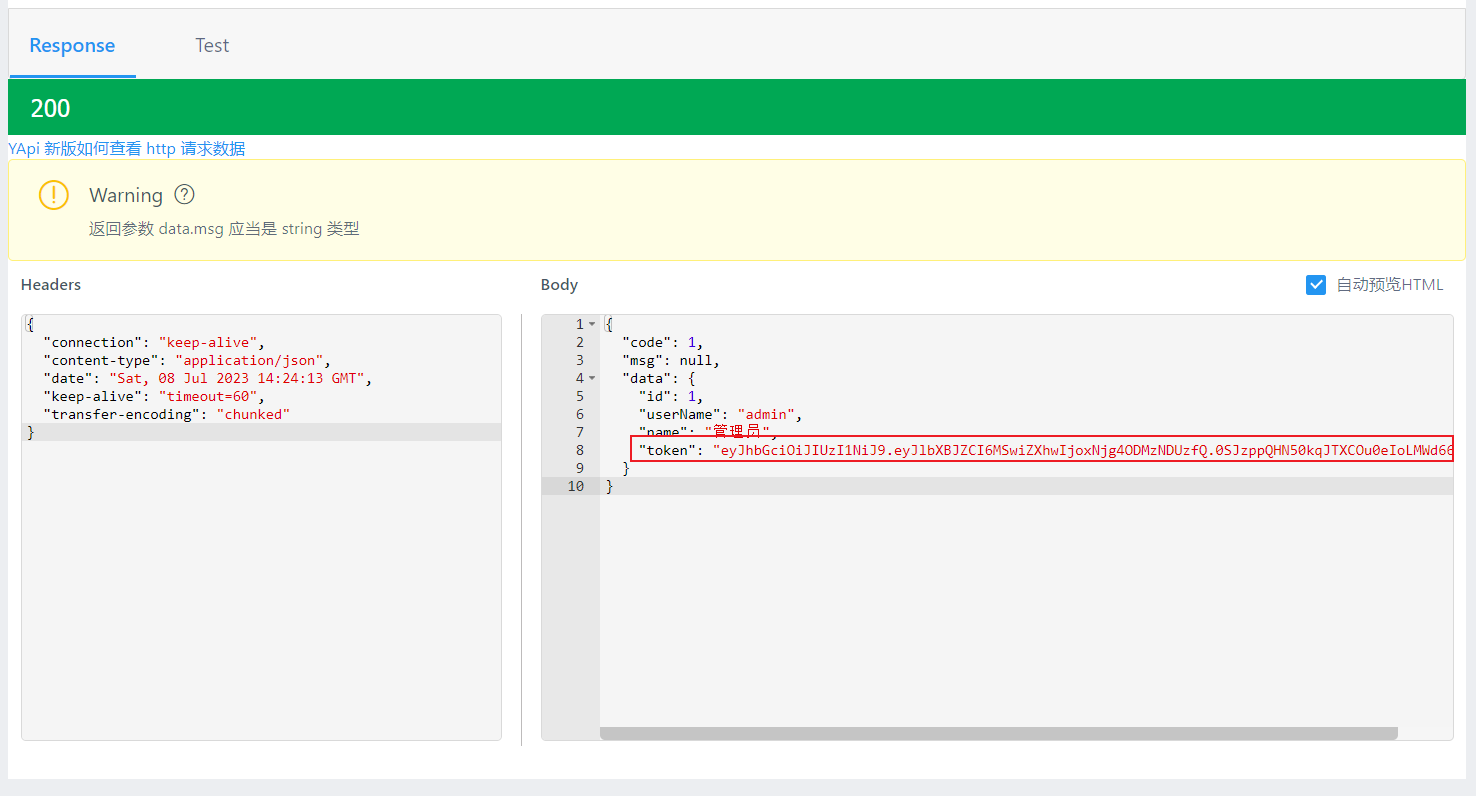This screenshot has height=796, width=1476.
Task: Click the warning message about data.msg
Action: coord(224,229)
